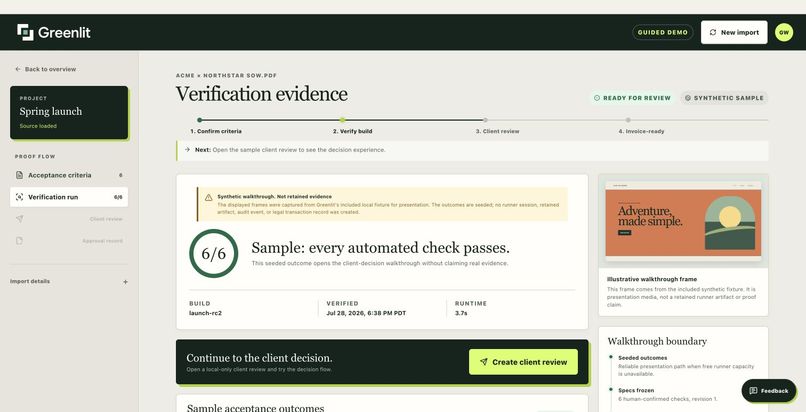Click the Illustrative walkthrough frame caption
Image resolution: width=806 pixels, height=412 pixels.
pos(652,279)
